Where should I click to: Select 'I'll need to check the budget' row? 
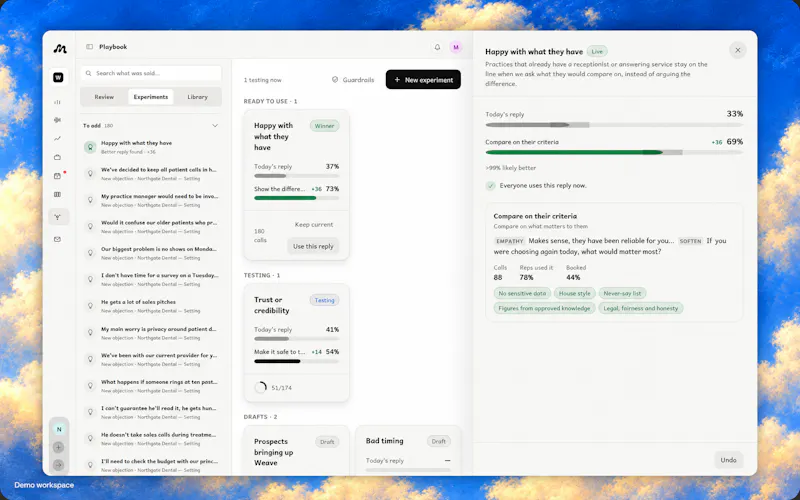click(151, 465)
